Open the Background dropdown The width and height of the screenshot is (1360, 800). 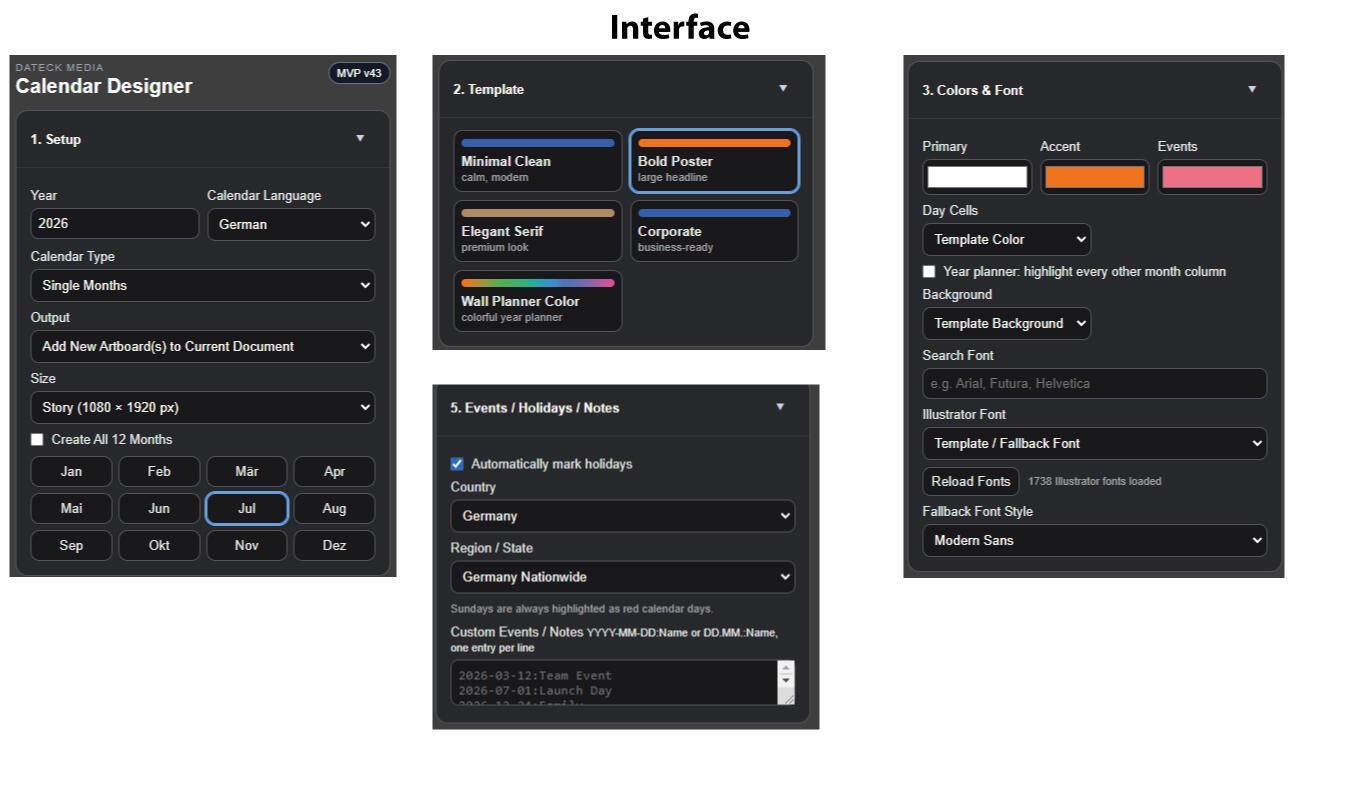click(x=1006, y=323)
